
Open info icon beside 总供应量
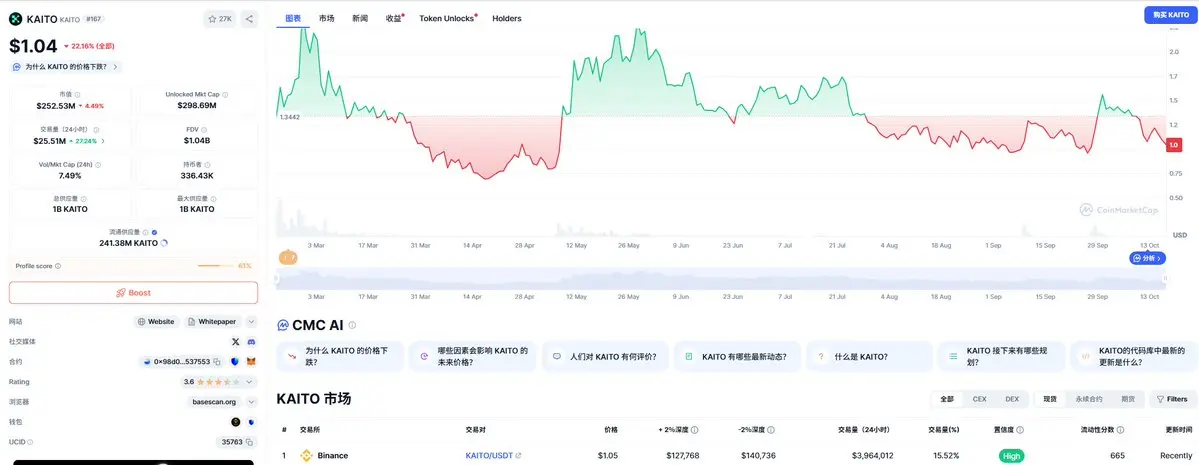(x=81, y=198)
